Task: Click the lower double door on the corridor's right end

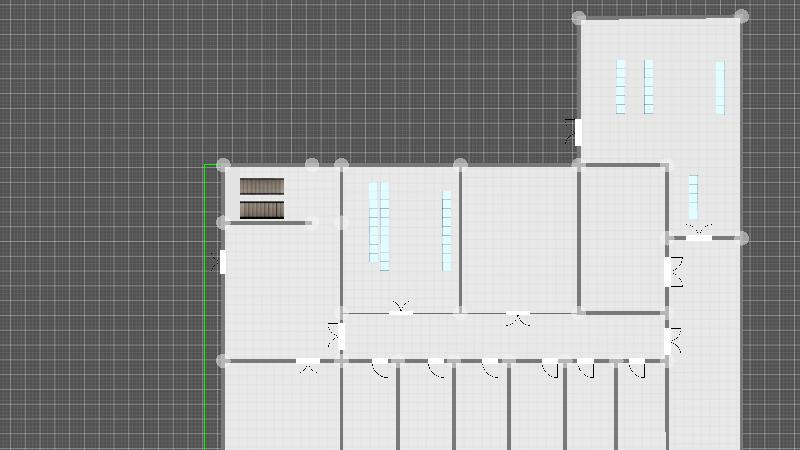Action: pyautogui.click(x=670, y=341)
